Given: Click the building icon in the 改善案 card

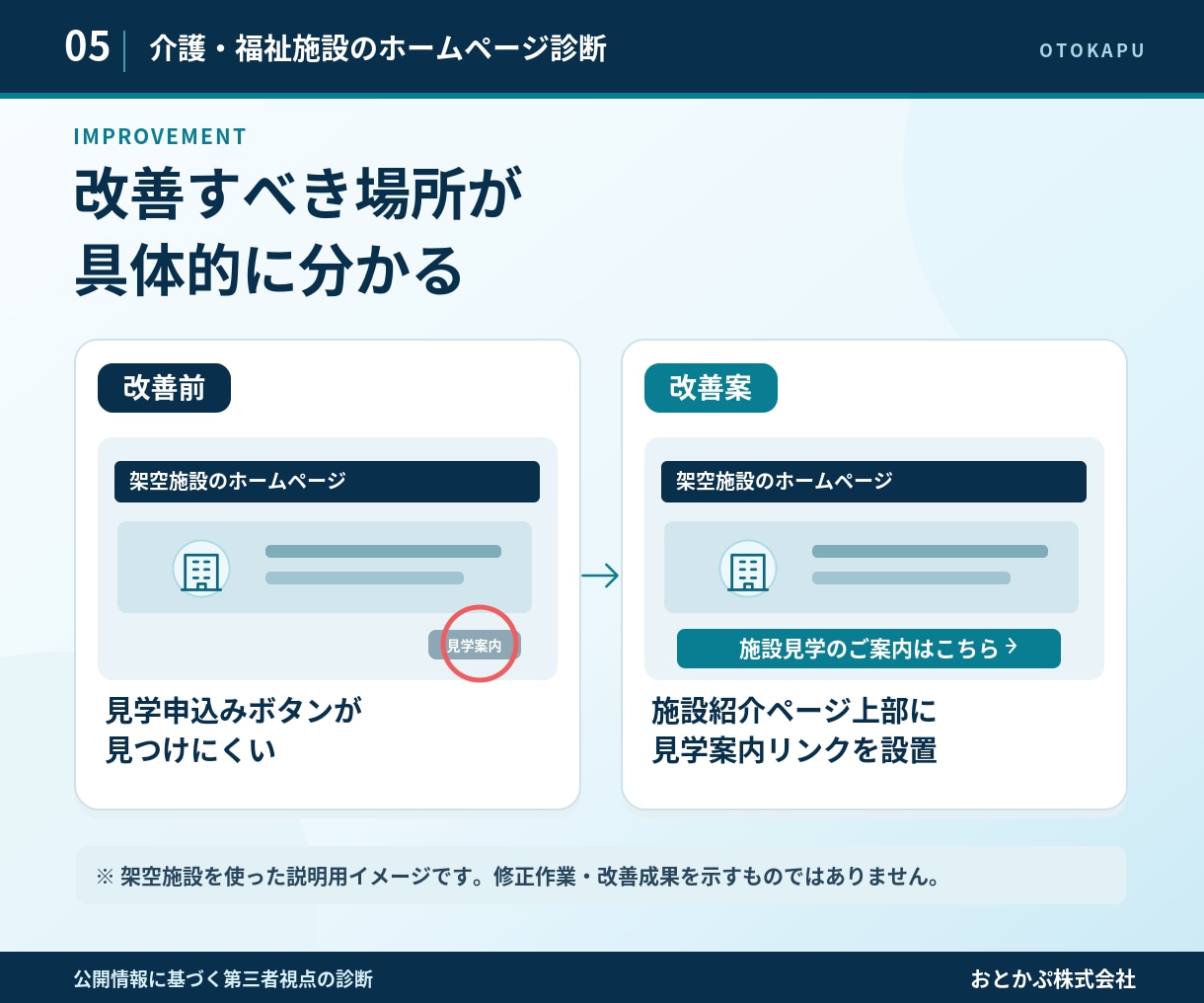Looking at the screenshot, I should click(x=748, y=569).
